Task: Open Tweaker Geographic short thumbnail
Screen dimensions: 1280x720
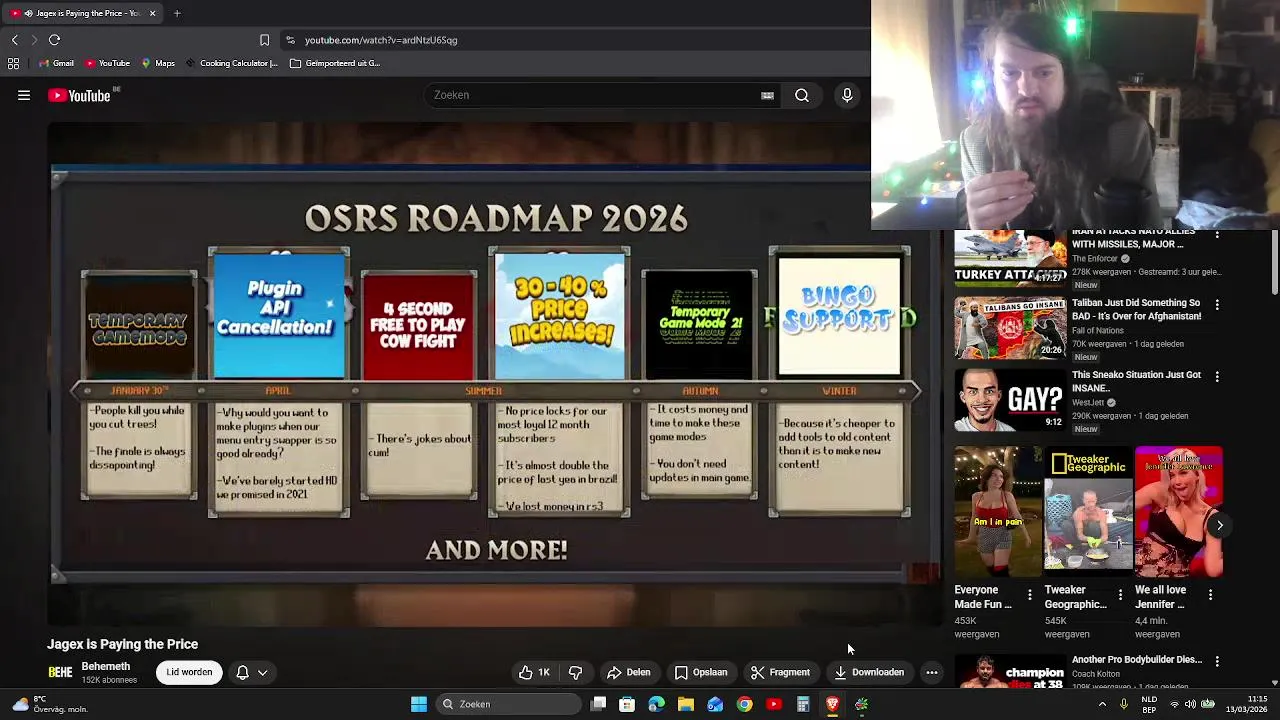Action: [1088, 512]
